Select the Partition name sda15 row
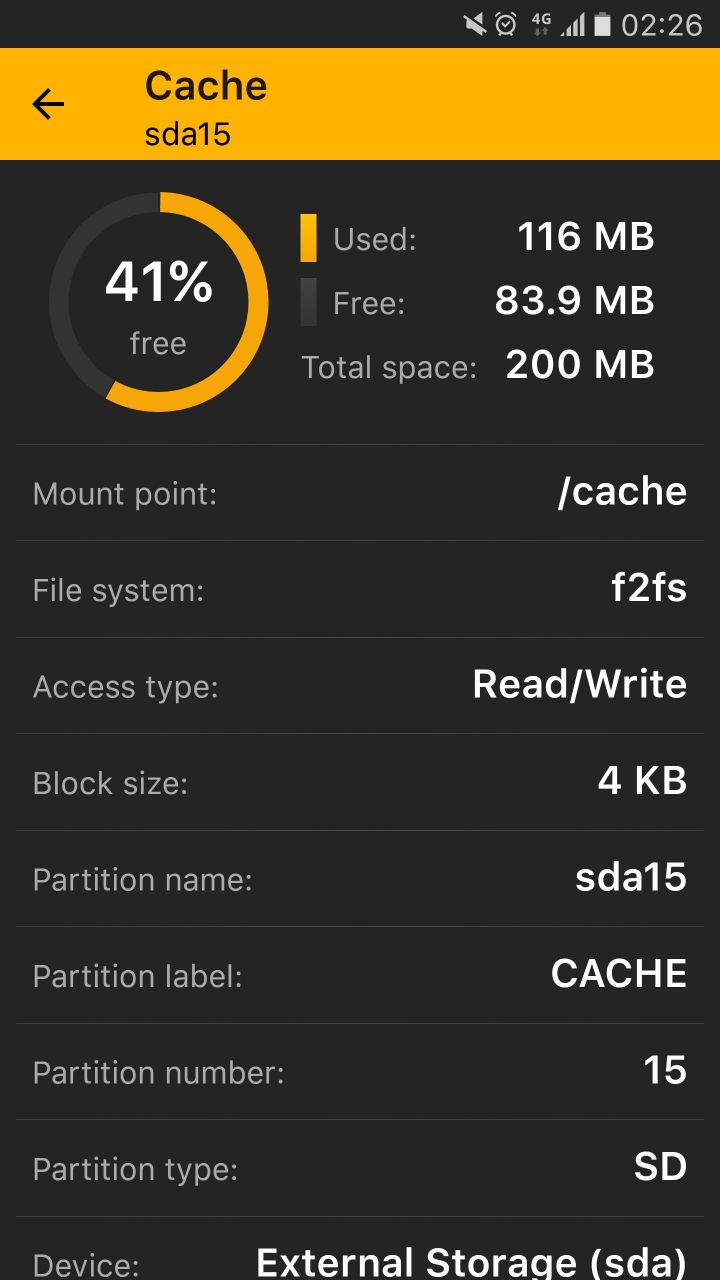Viewport: 720px width, 1280px height. coord(360,879)
